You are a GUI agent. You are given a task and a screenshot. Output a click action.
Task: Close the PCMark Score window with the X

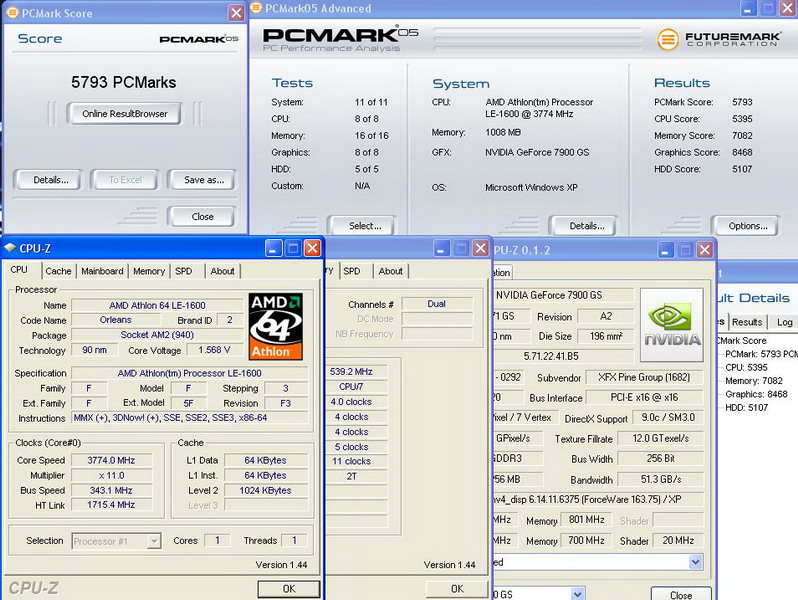[x=236, y=13]
